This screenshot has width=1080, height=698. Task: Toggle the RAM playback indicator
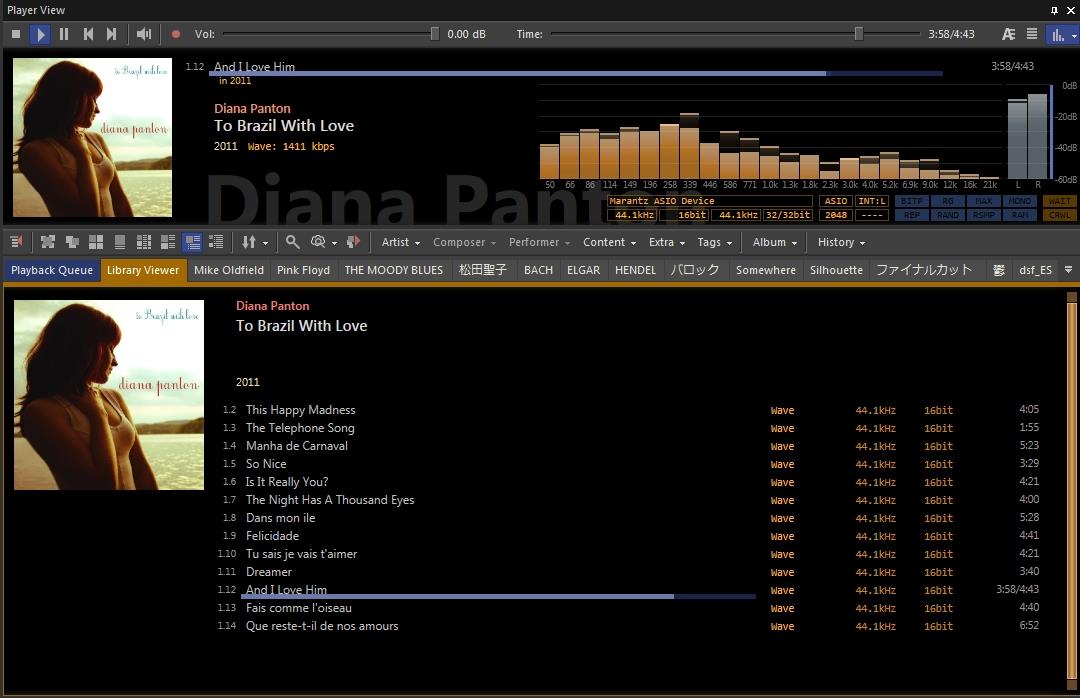point(1019,215)
